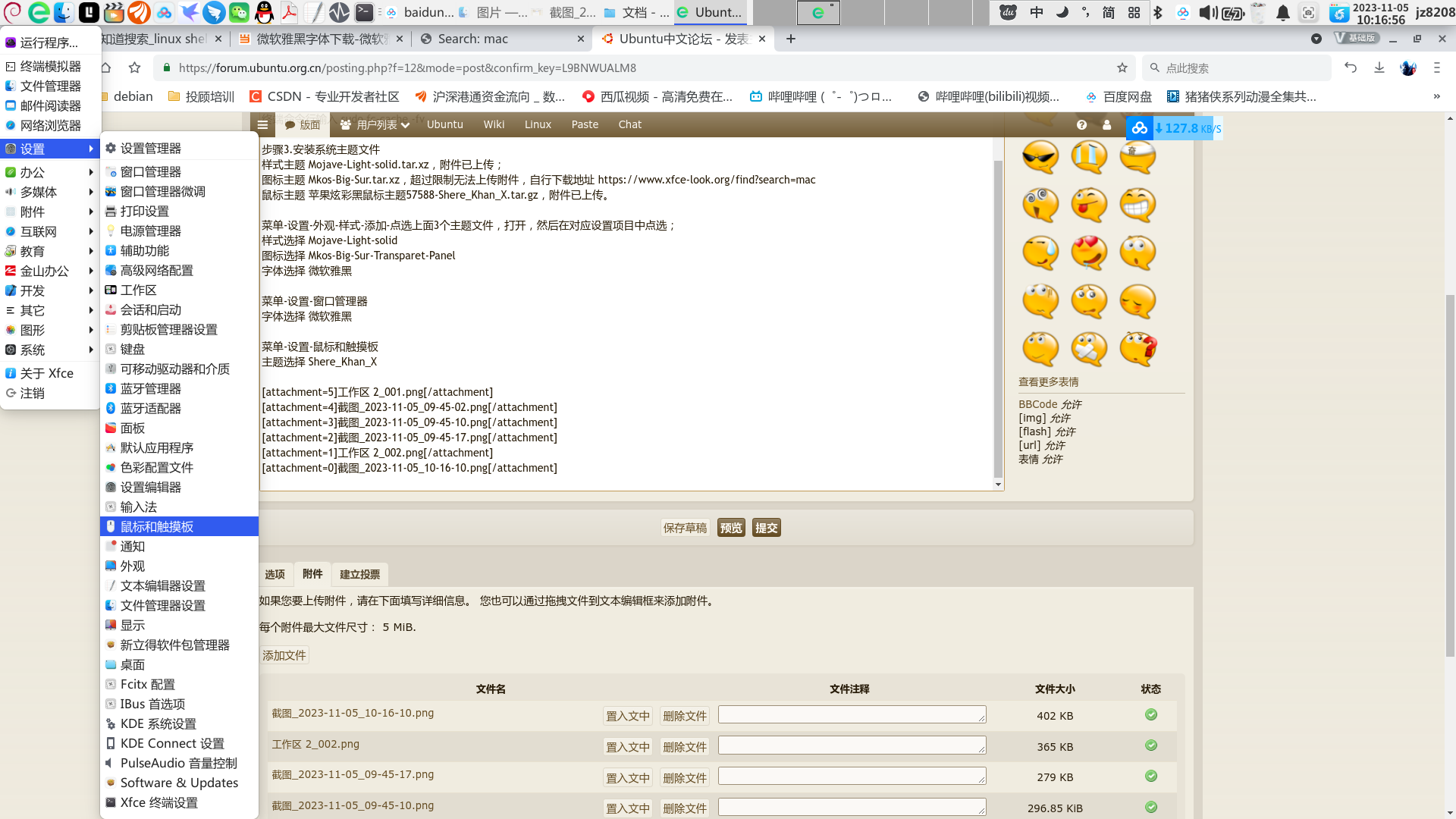Viewport: 1456px width, 819px height.
Task: Select 鼠标和触摸板 in settings menu
Action: (179, 526)
